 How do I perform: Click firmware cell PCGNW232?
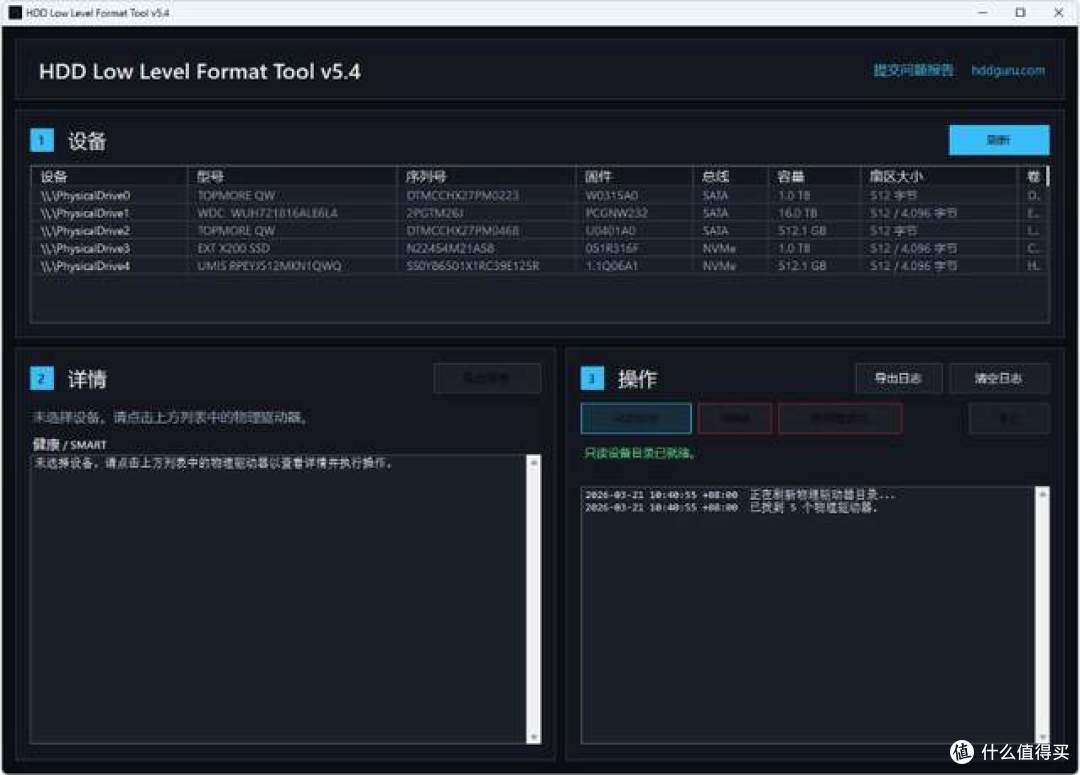616,213
